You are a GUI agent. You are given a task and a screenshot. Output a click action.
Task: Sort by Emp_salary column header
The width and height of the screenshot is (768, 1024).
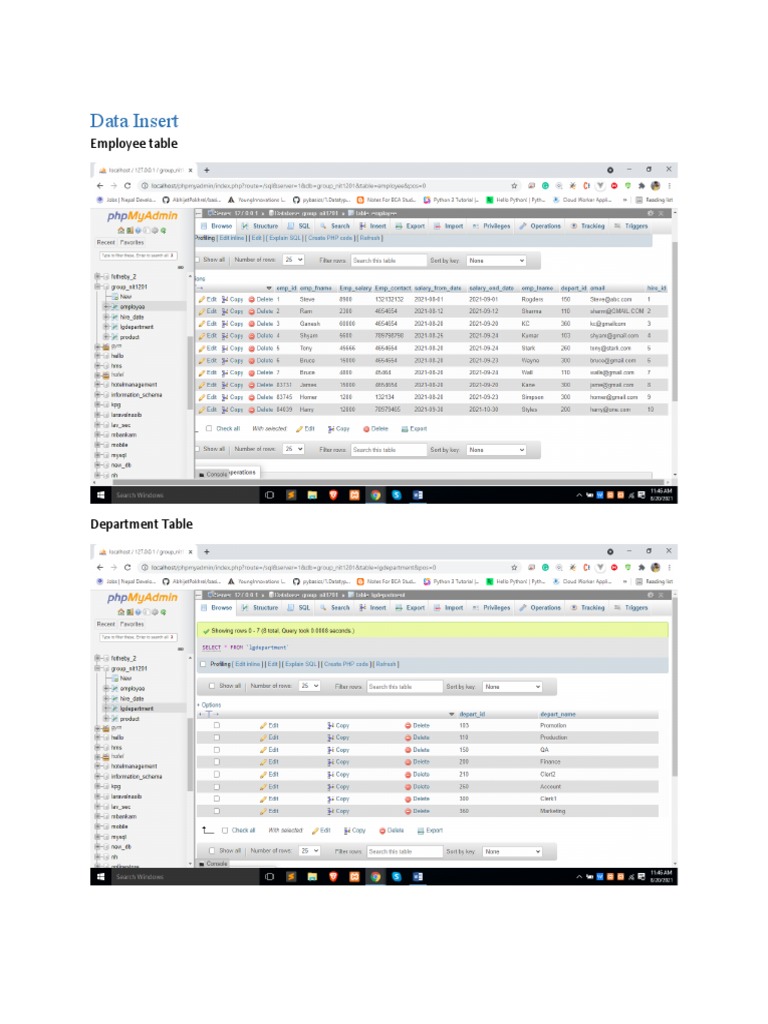[355, 288]
